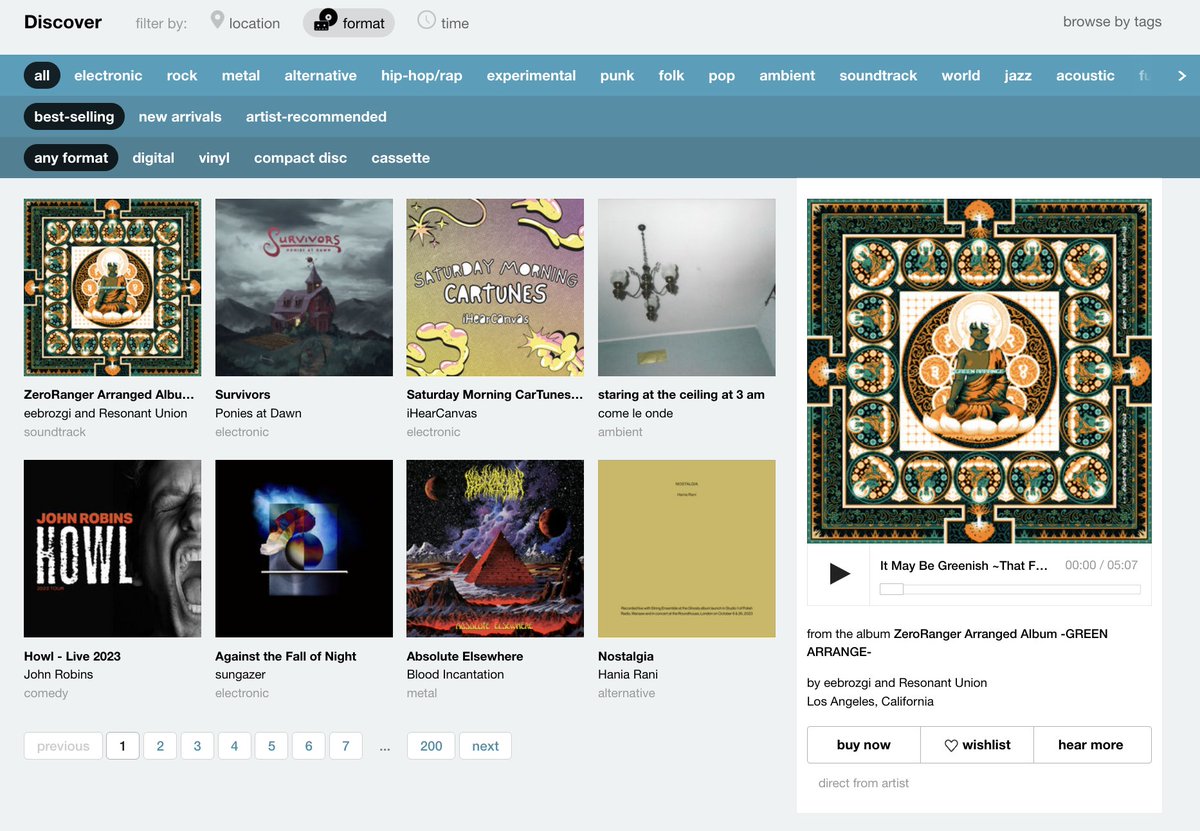
Task: Sort by new arrivals
Action: click(180, 116)
